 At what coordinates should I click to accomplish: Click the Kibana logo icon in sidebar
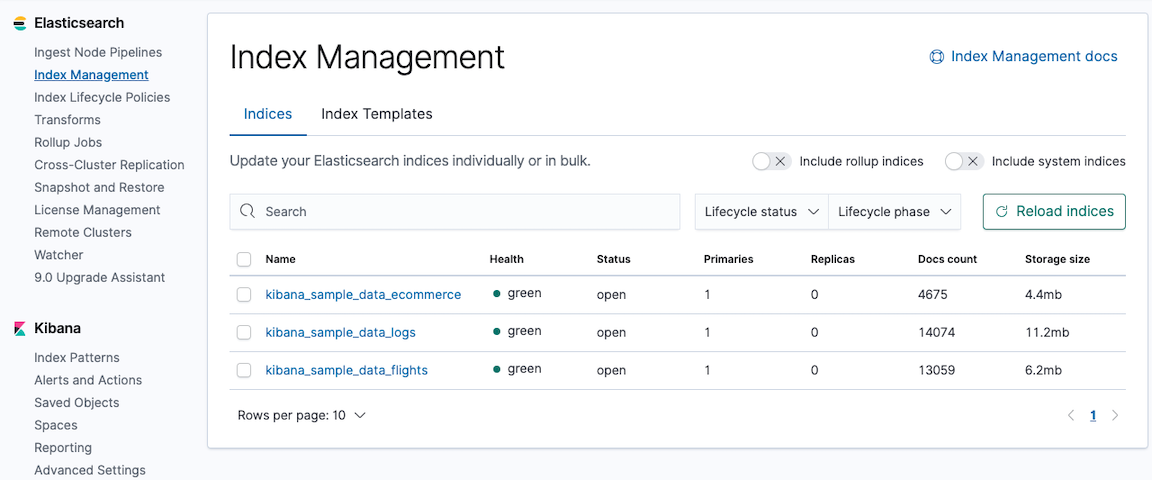(20, 329)
